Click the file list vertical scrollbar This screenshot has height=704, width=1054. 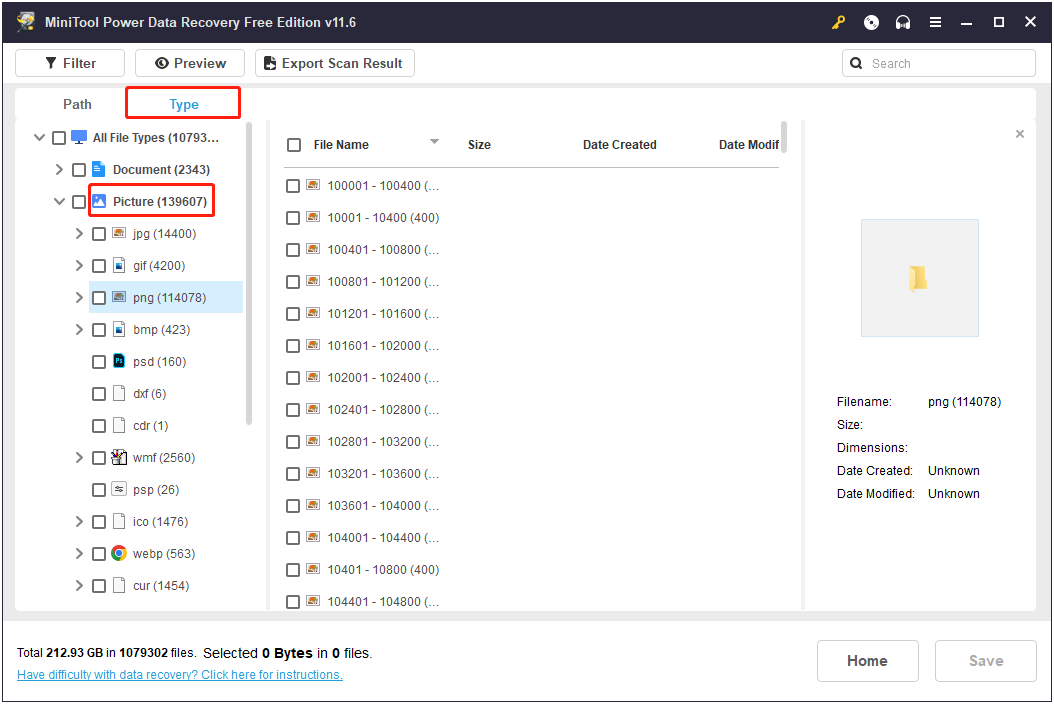tap(784, 136)
